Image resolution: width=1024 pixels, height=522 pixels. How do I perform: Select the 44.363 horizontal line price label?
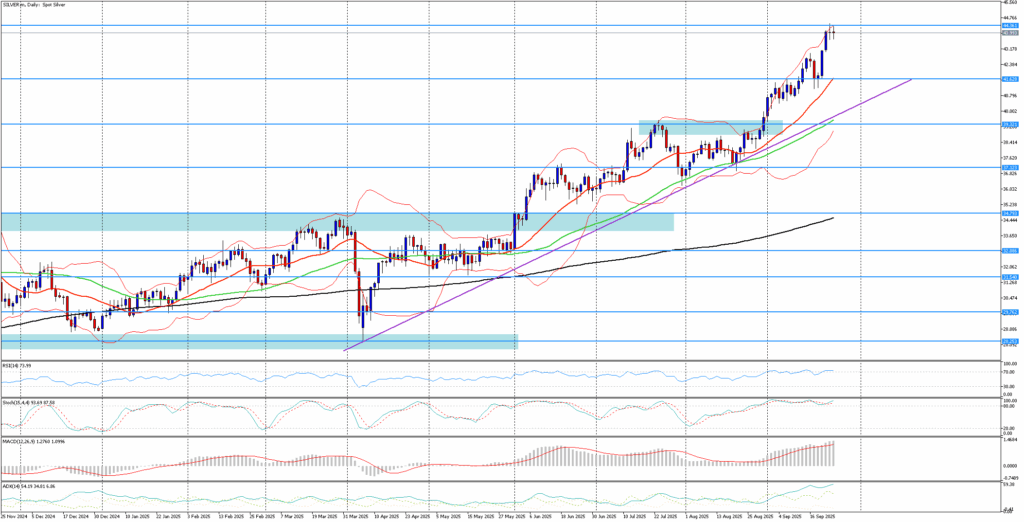(1009, 26)
